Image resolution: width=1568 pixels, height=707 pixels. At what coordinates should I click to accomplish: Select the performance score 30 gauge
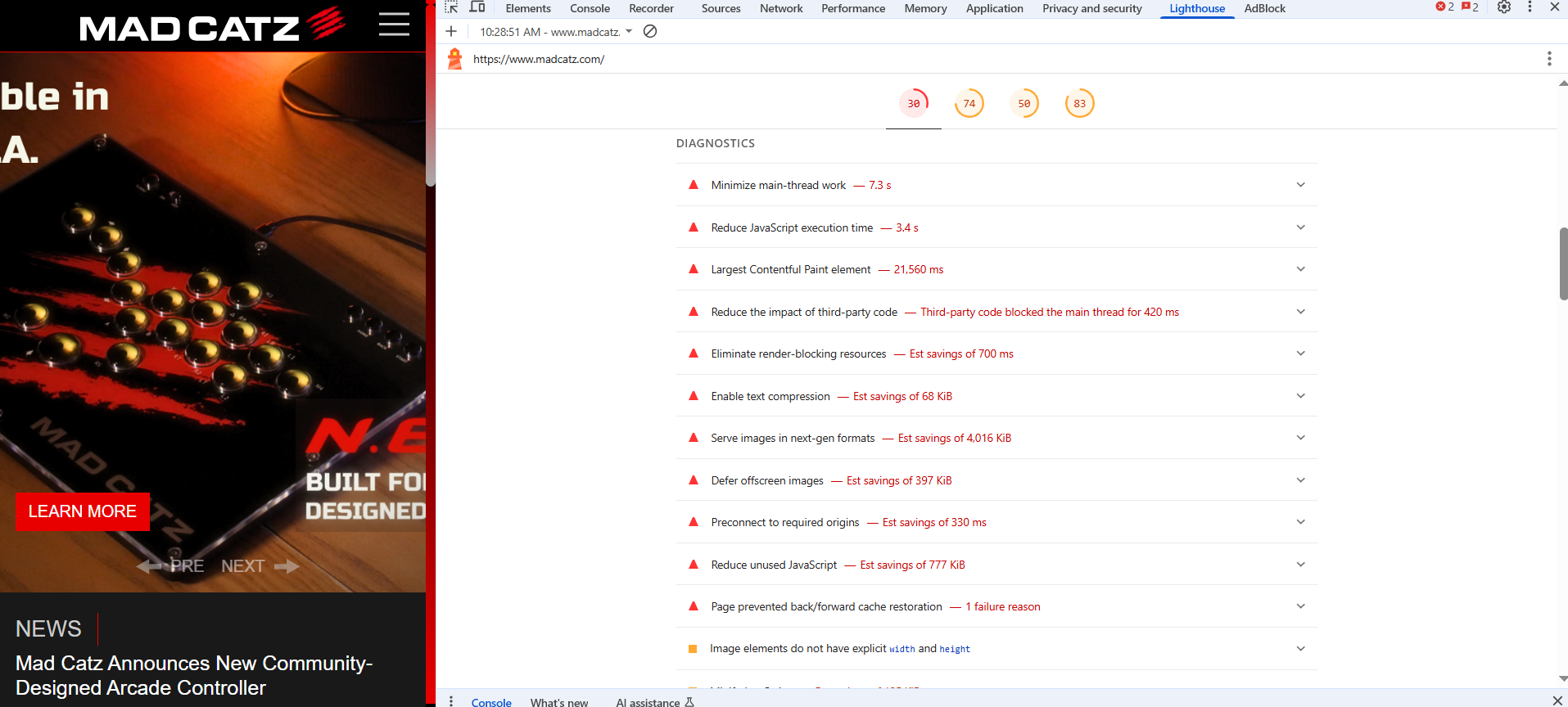914,104
